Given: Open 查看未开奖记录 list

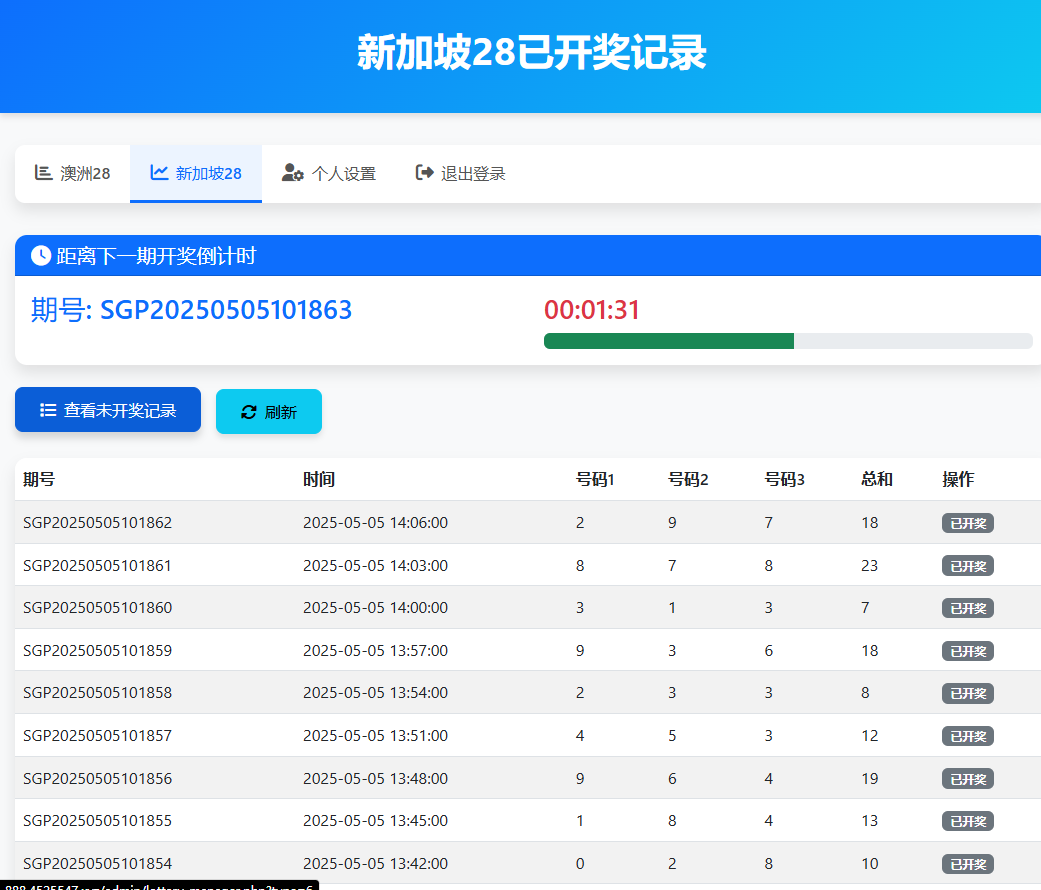Looking at the screenshot, I should point(108,409).
